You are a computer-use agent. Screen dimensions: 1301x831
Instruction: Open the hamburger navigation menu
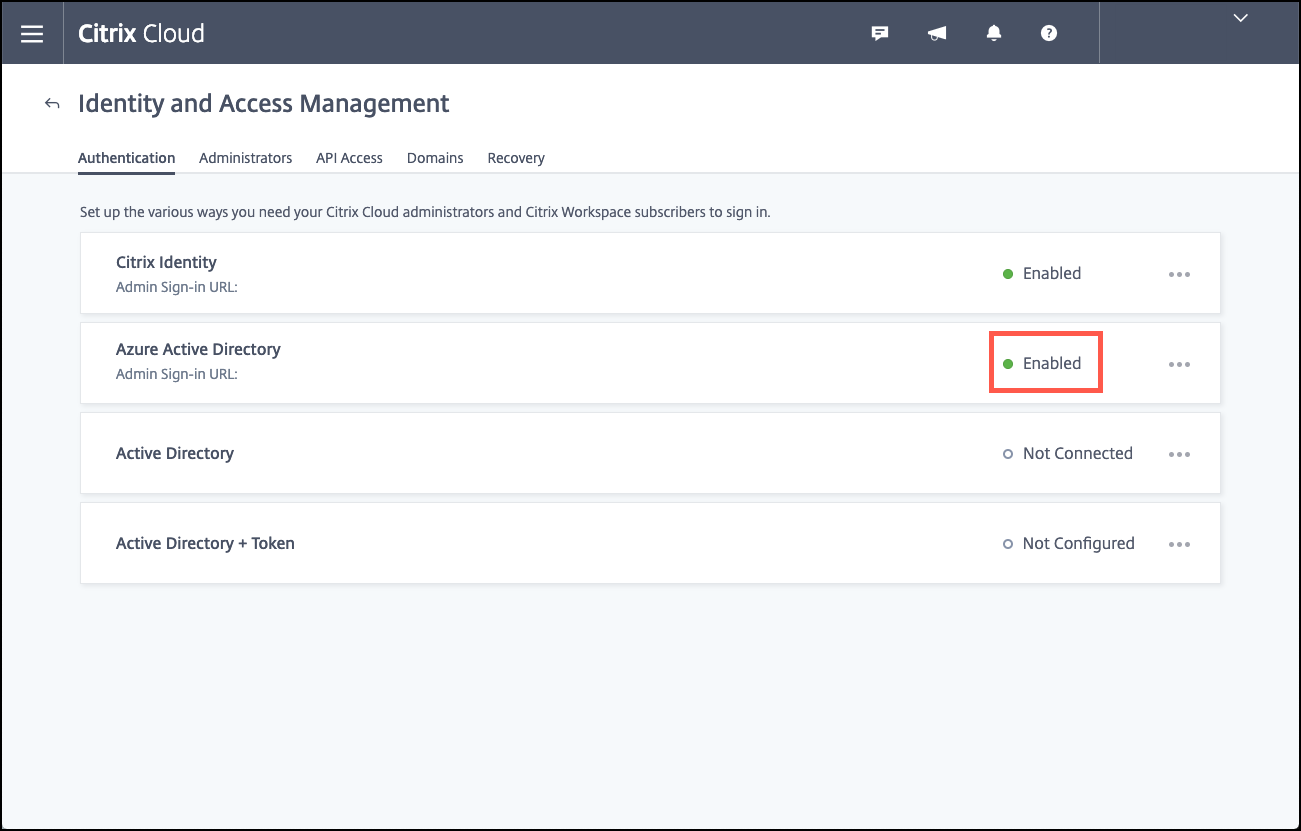(x=32, y=33)
